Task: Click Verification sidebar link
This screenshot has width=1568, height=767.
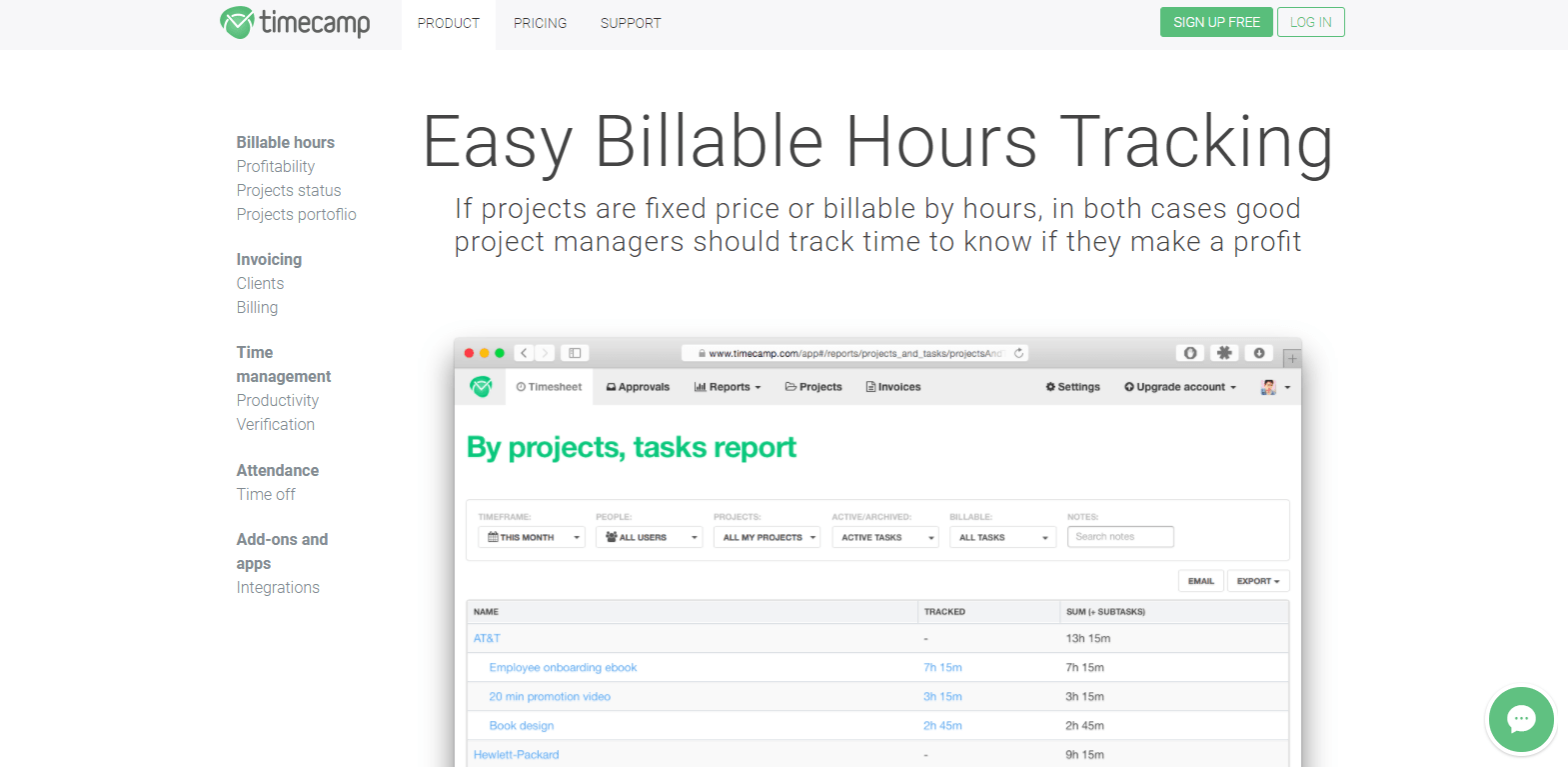Action: 276,424
